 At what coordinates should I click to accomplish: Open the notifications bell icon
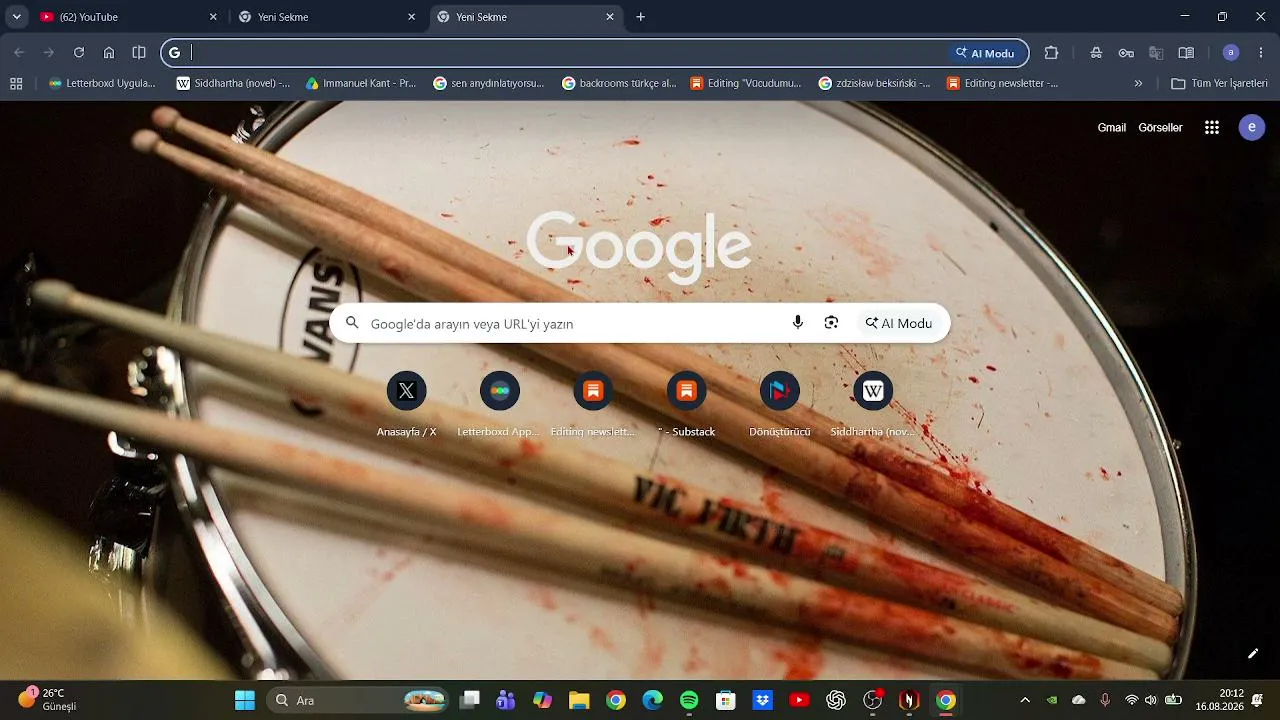[x=1258, y=700]
